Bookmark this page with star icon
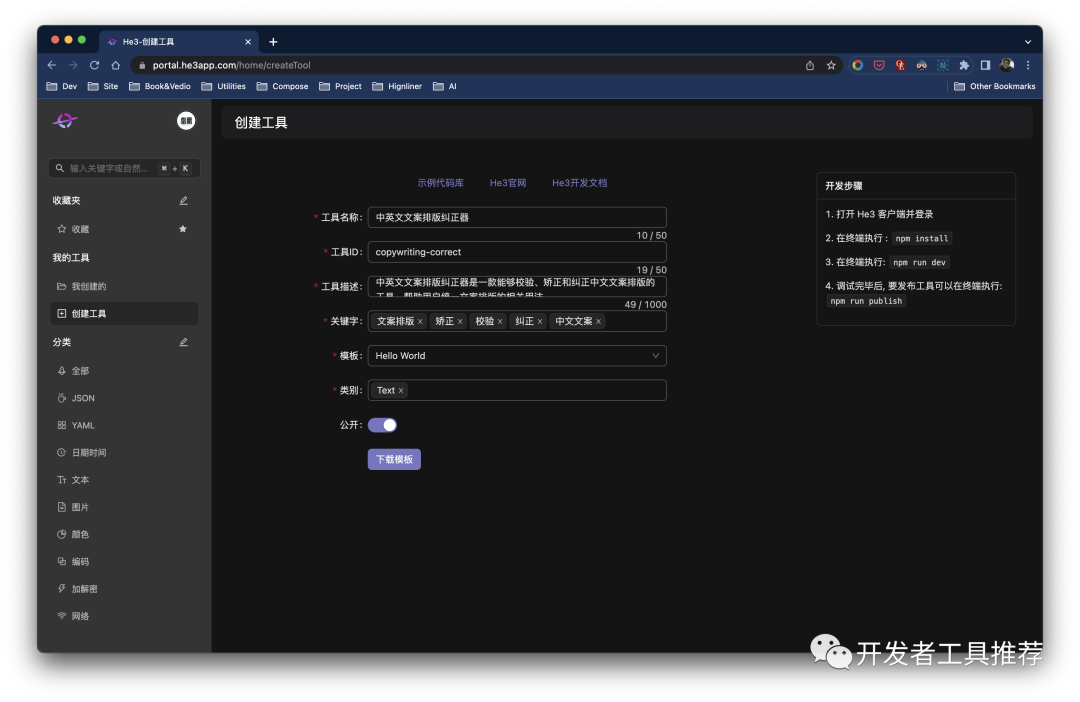This screenshot has height=702, width=1080. coord(831,65)
